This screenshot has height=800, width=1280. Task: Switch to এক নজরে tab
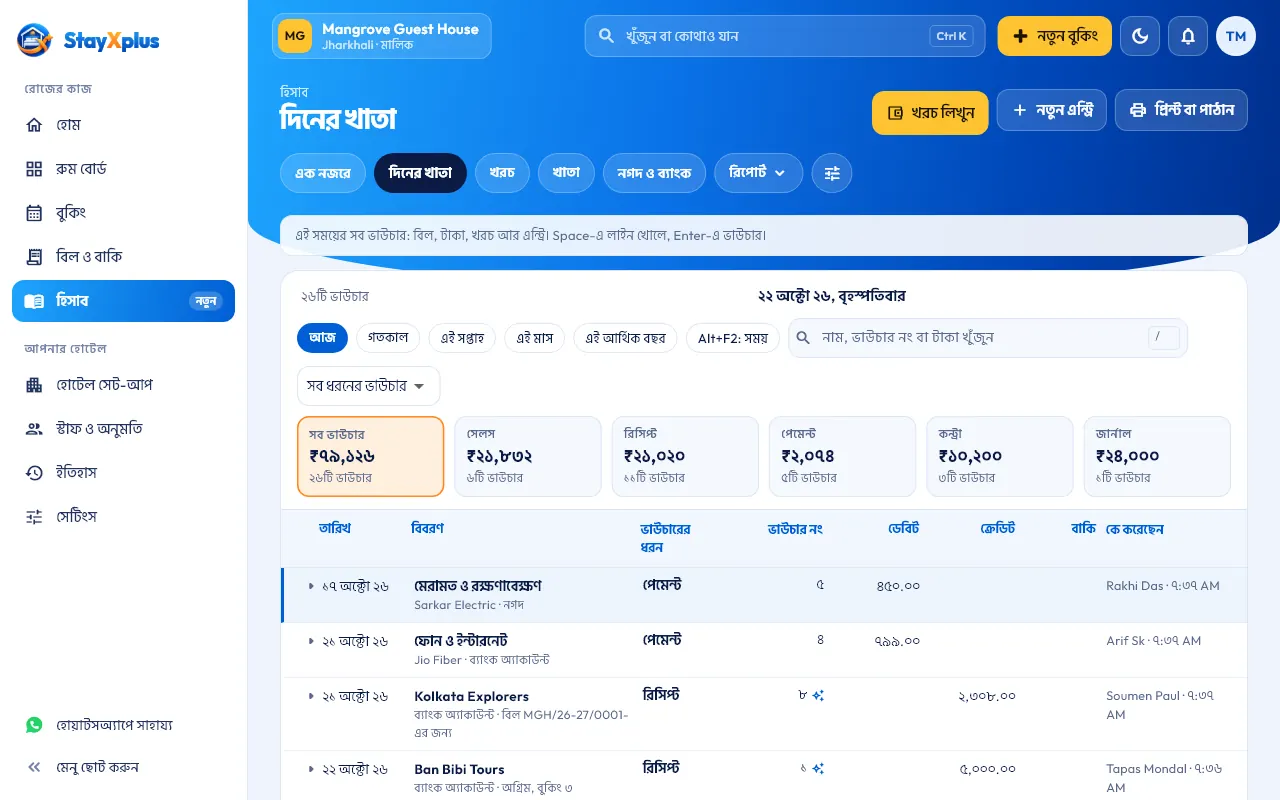tap(323, 173)
